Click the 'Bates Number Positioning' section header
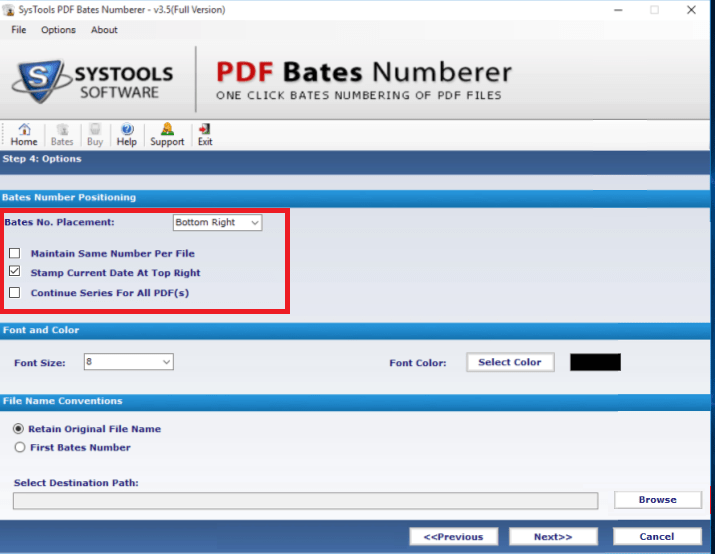Image resolution: width=715 pixels, height=554 pixels. (69, 197)
